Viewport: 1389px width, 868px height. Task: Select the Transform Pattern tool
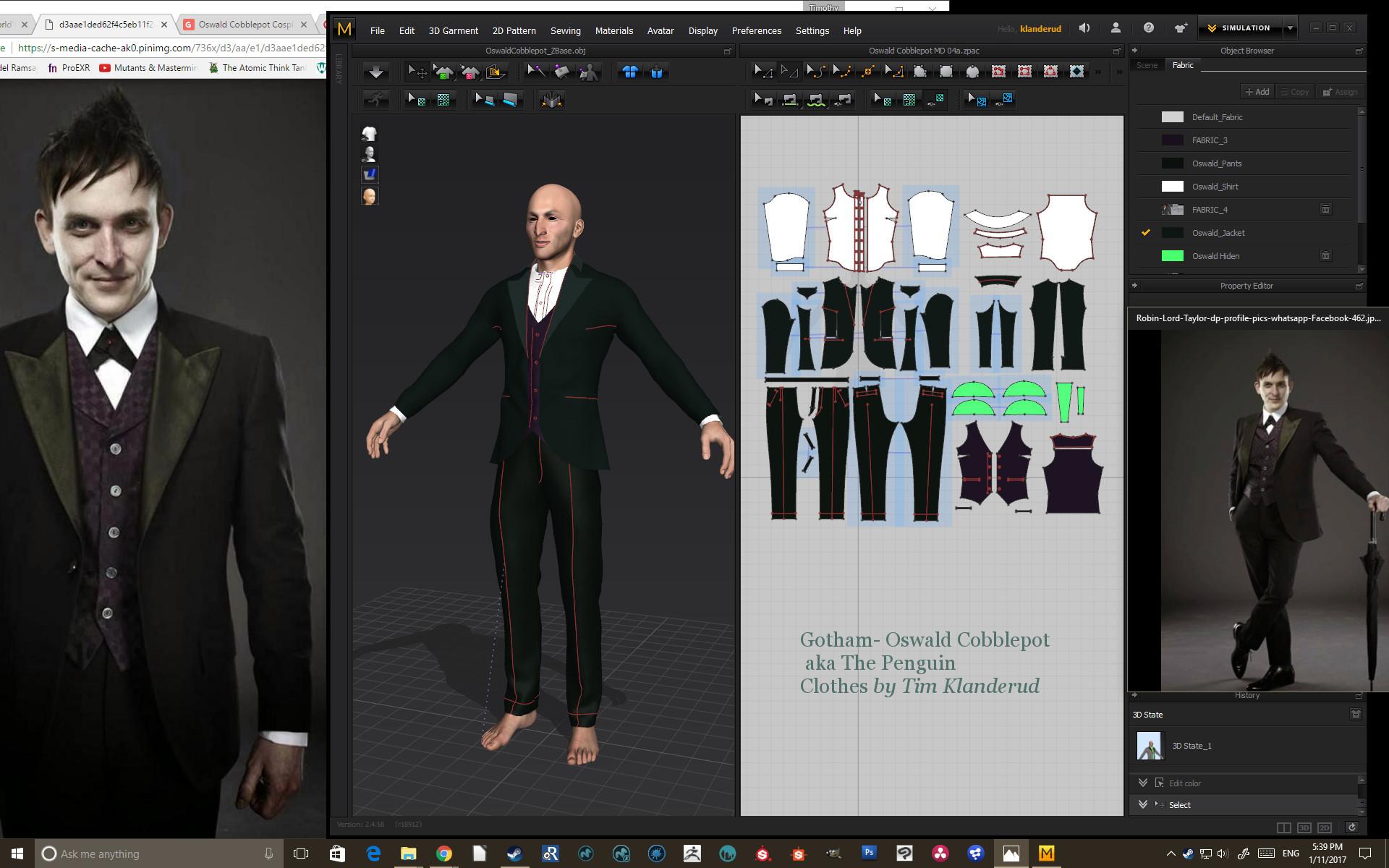(x=789, y=72)
